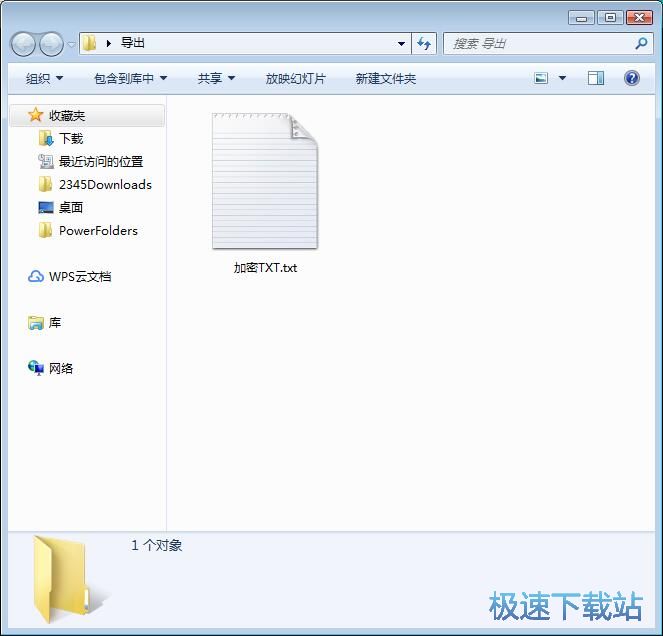Maximize the 导出 window
The image size is (663, 636).
tap(610, 18)
